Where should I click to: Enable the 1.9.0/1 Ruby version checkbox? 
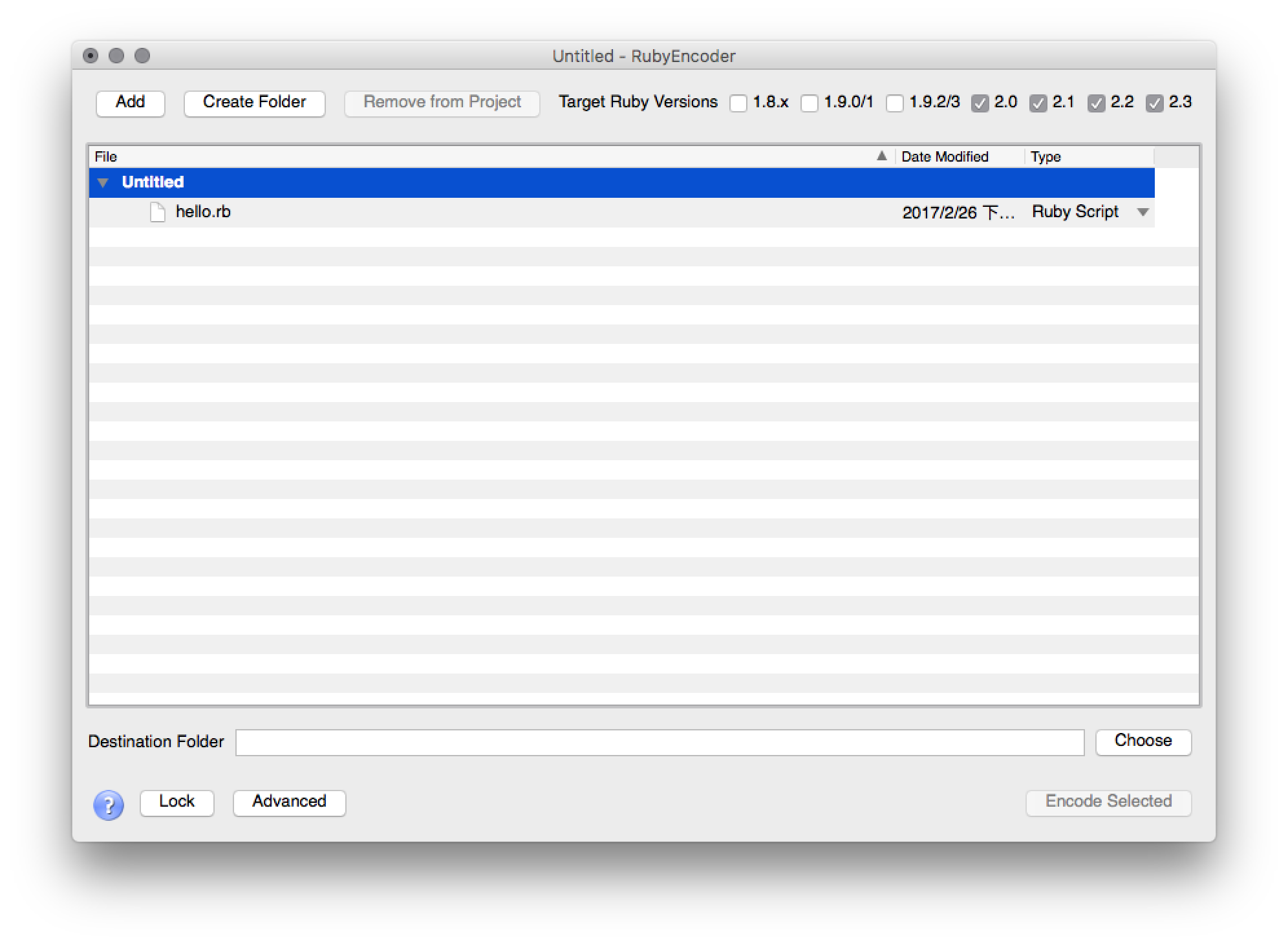(810, 103)
